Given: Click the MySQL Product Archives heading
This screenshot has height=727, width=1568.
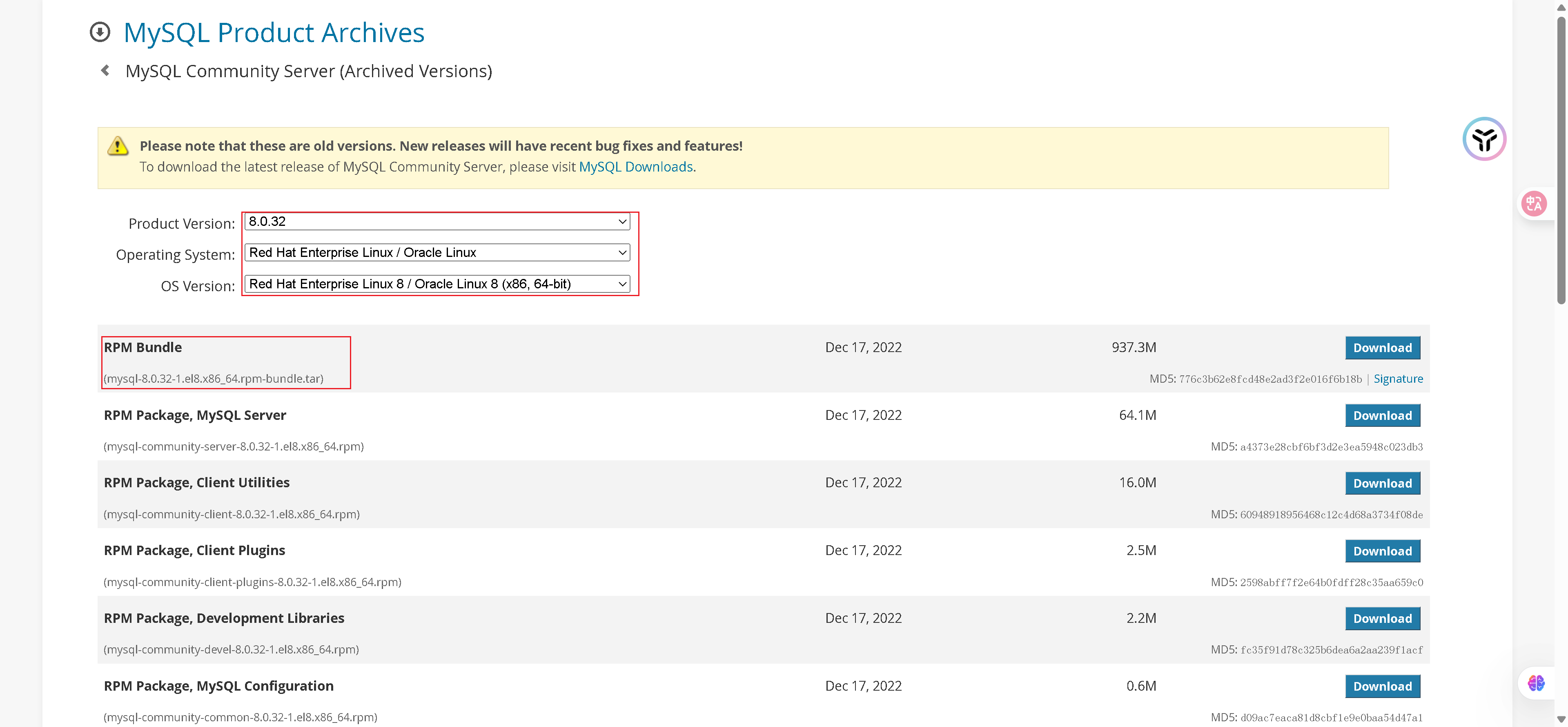Looking at the screenshot, I should click(x=274, y=32).
